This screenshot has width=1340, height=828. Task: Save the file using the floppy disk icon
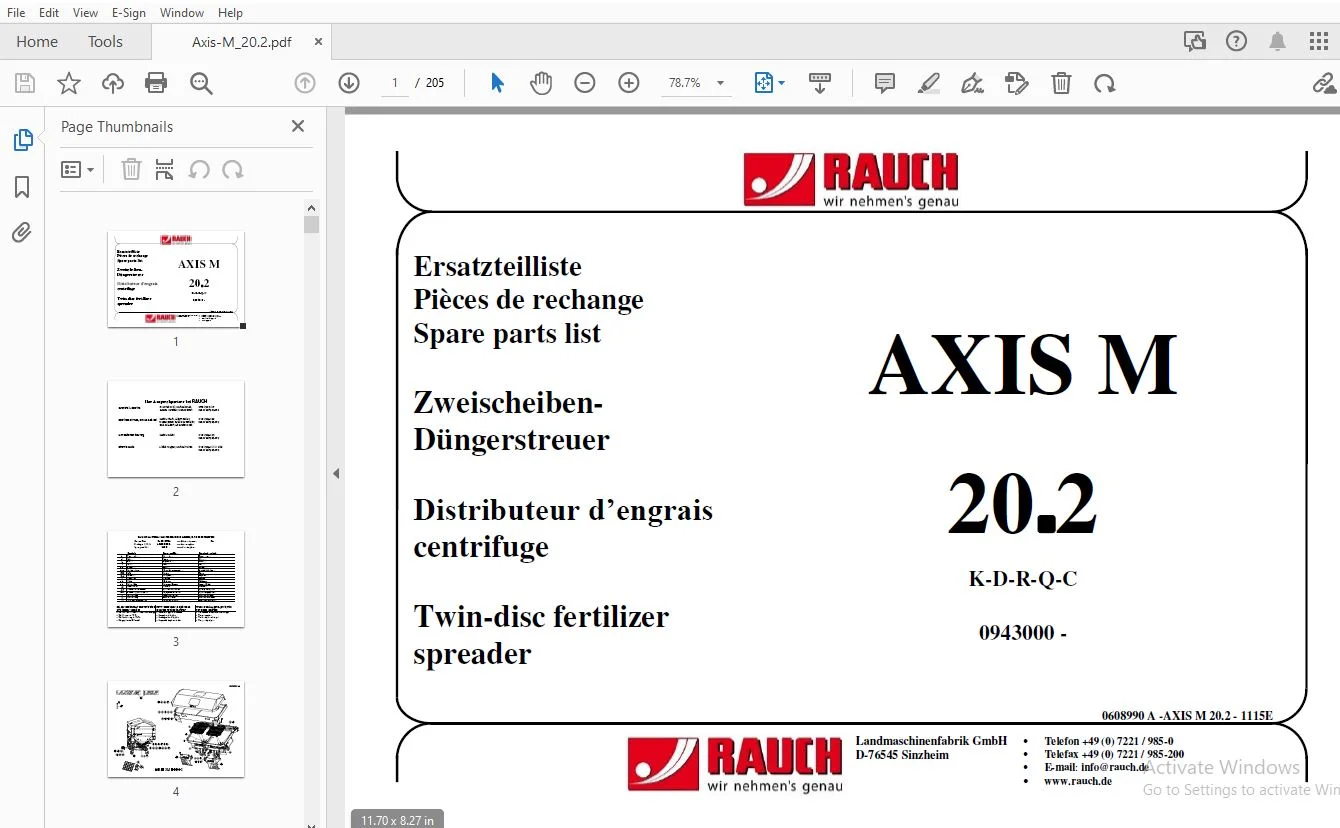coord(25,83)
